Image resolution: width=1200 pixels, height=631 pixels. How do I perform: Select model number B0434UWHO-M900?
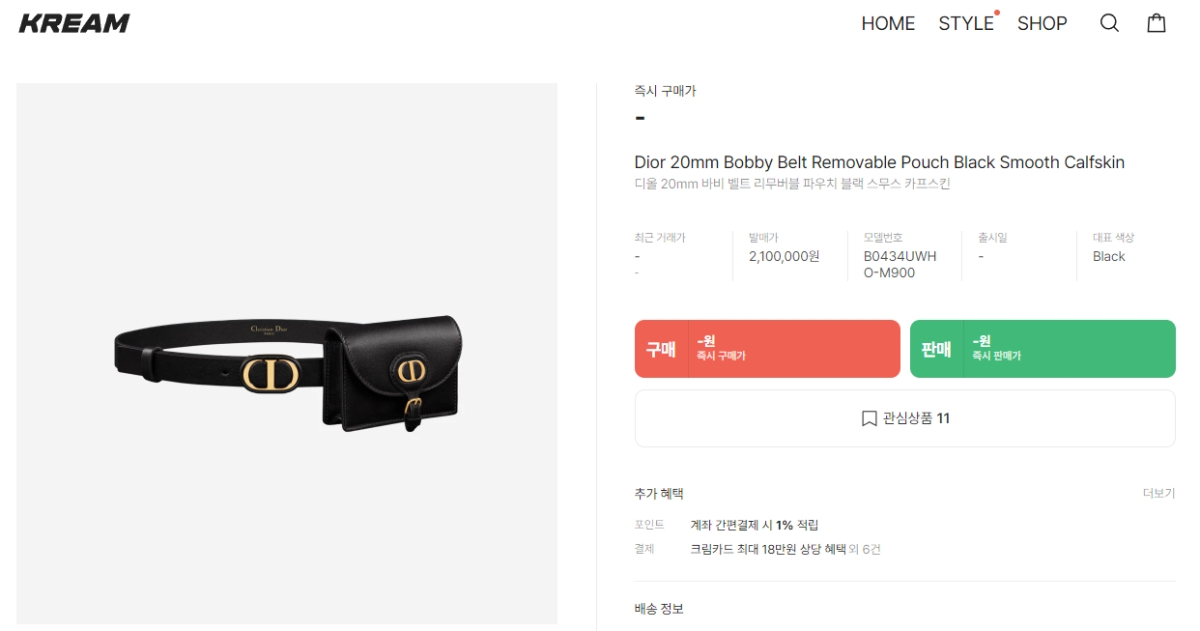point(900,264)
